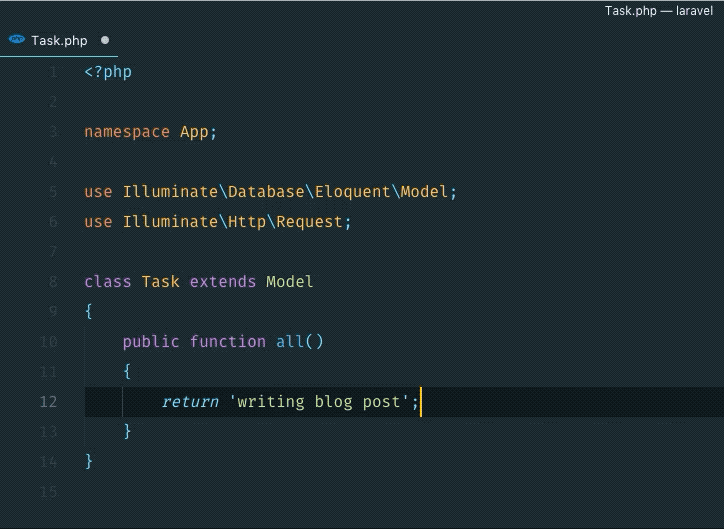This screenshot has width=724, height=529.
Task: Click the 'Model' parent class on line 8
Action: pyautogui.click(x=290, y=282)
